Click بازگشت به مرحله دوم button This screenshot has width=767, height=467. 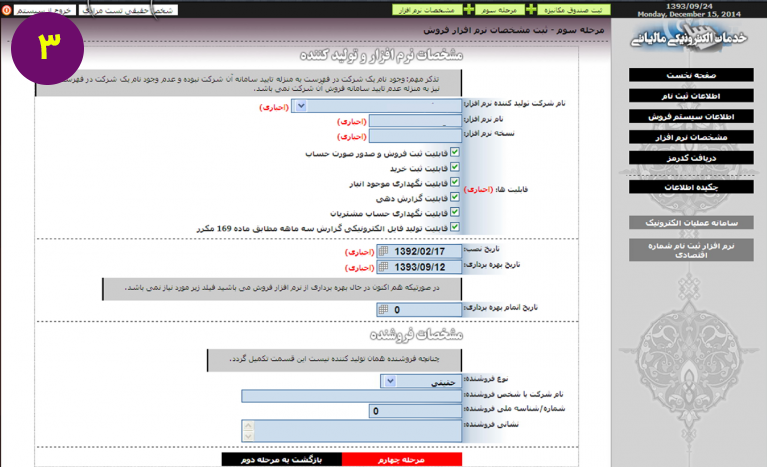tap(282, 460)
